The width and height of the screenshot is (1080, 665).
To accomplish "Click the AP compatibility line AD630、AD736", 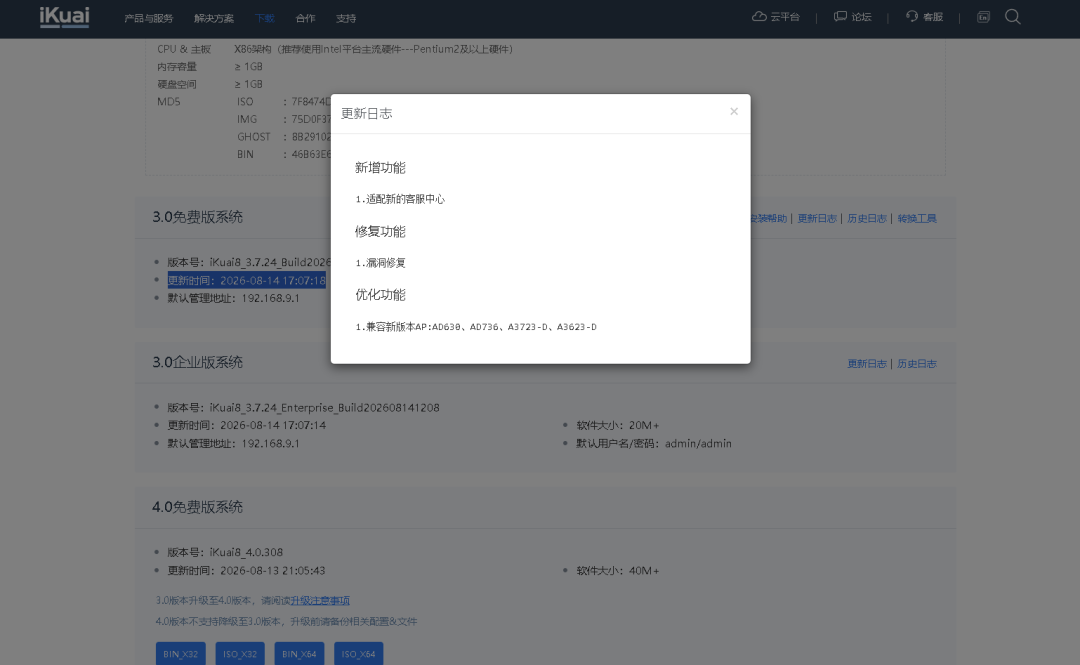I will click(476, 327).
